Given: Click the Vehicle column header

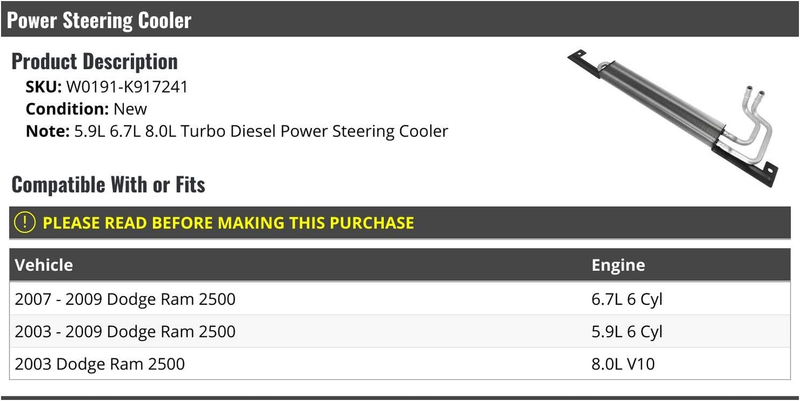Looking at the screenshot, I should [x=44, y=265].
